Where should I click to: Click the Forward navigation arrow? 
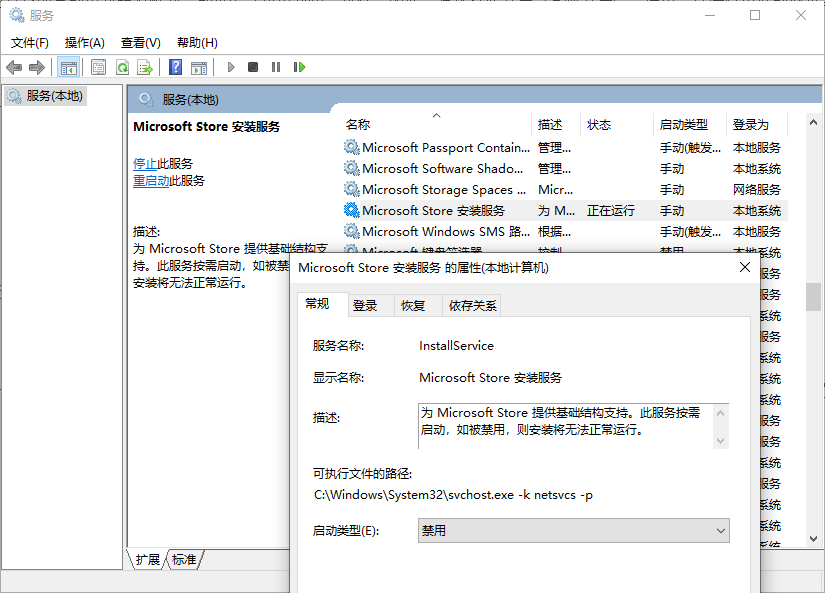pos(39,67)
